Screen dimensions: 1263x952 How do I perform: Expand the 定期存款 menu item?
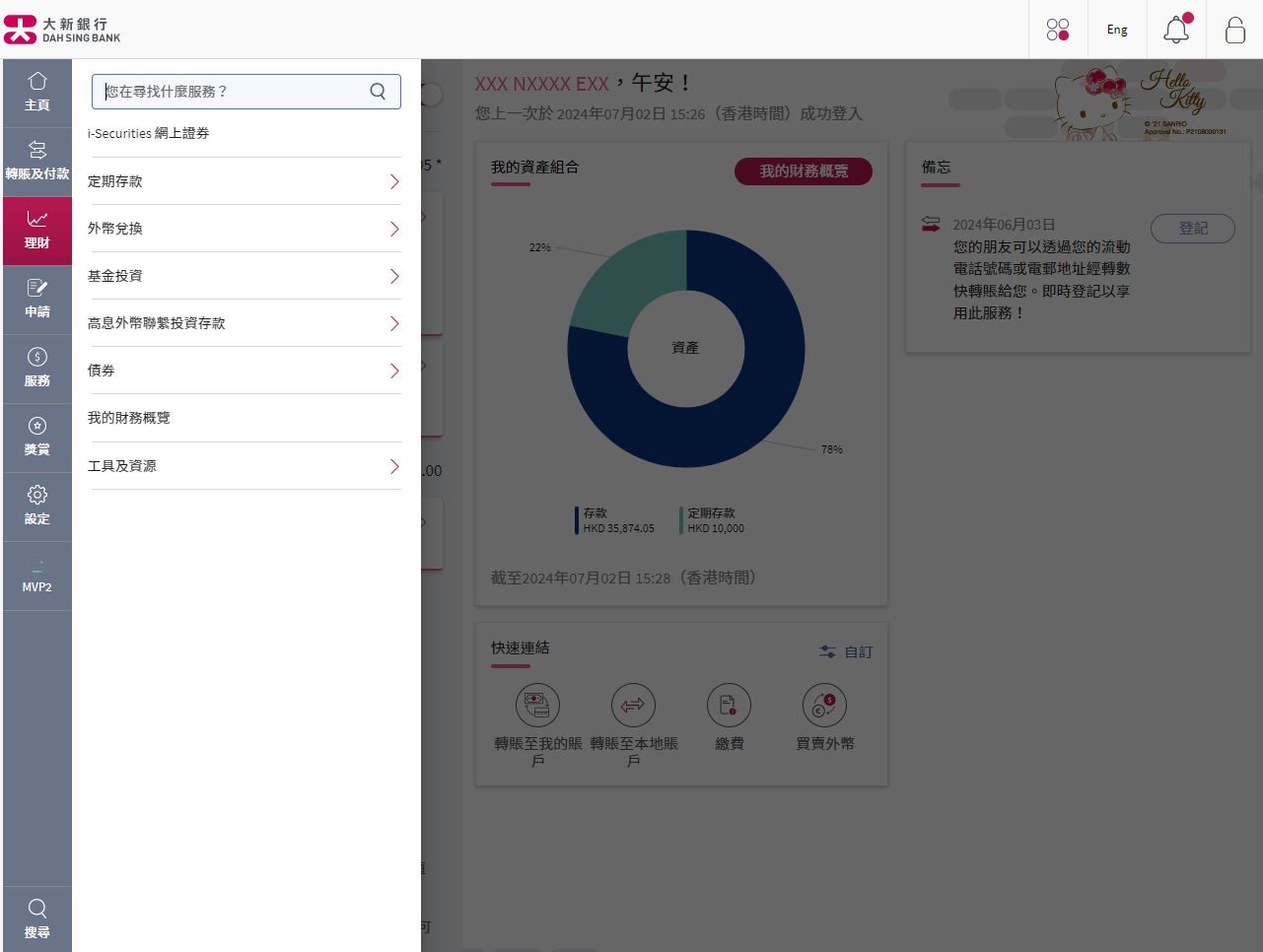tap(245, 181)
